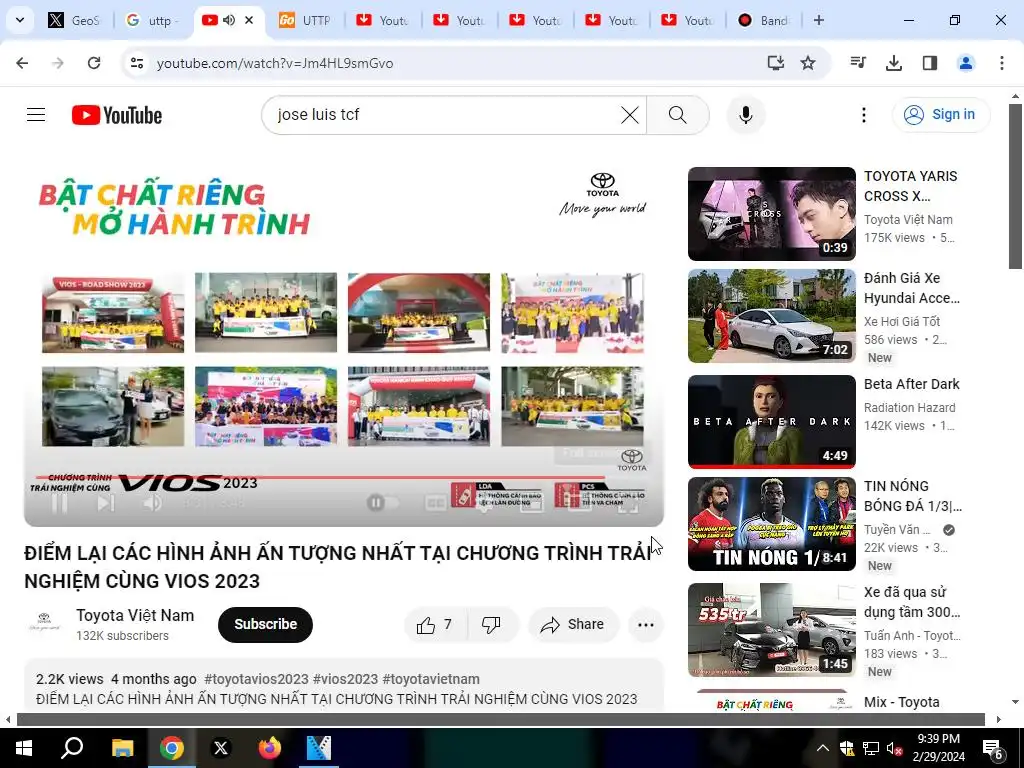
Task: Open the YouTube guide hamburger menu
Action: (36, 115)
